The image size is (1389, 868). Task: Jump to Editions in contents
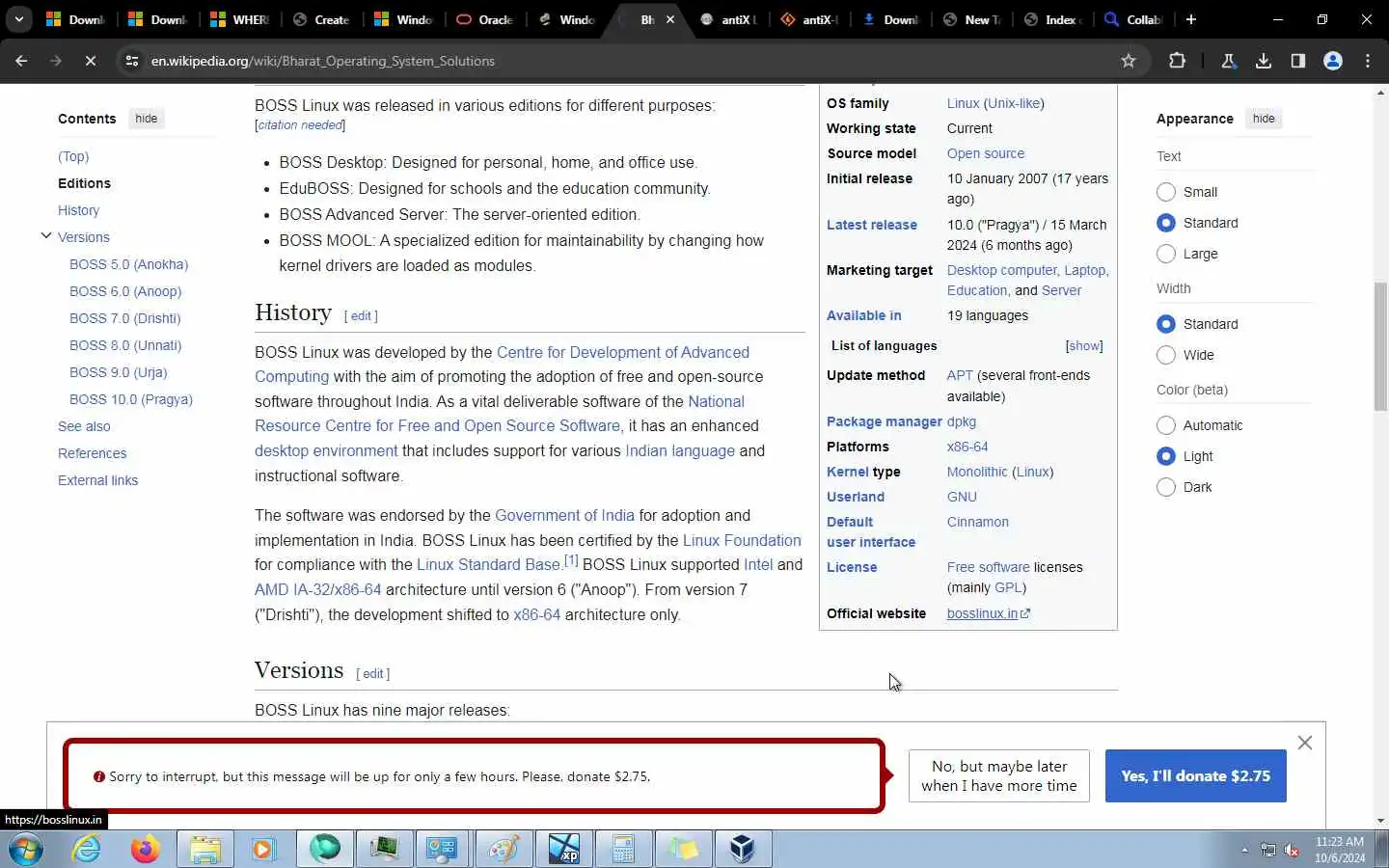click(84, 183)
